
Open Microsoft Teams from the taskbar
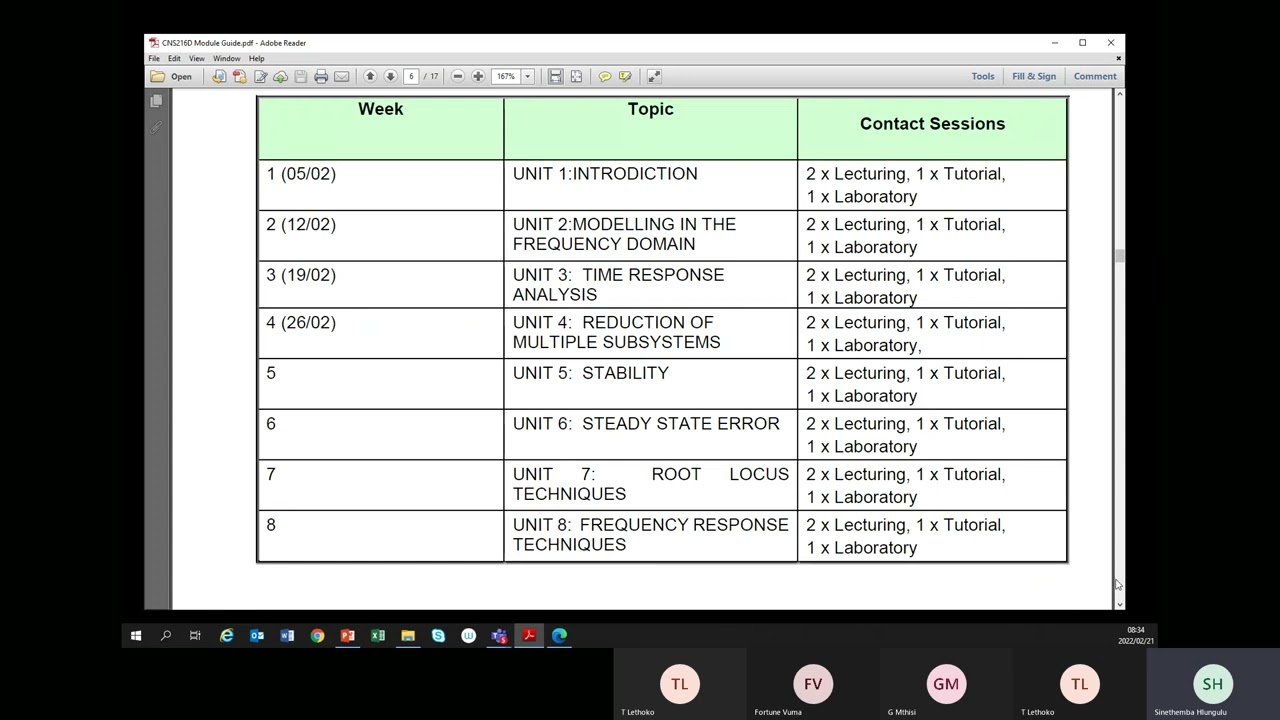(x=499, y=635)
